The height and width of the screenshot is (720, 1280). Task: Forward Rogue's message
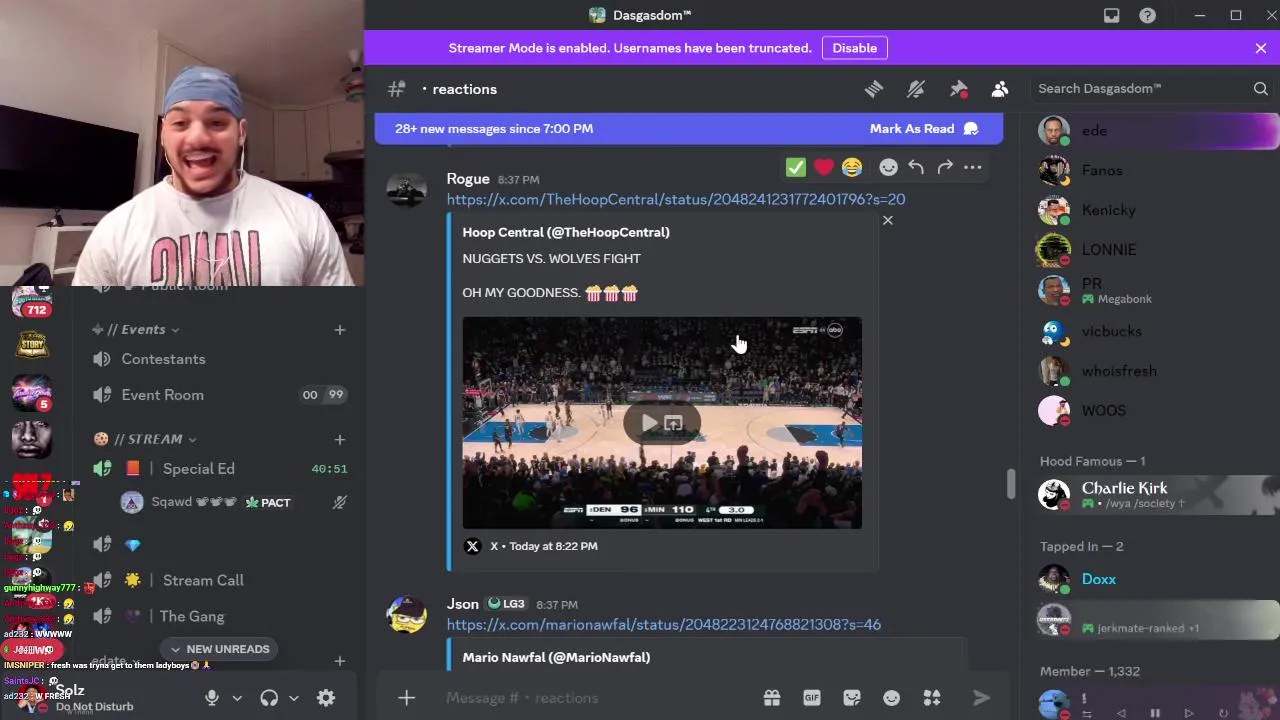click(x=945, y=167)
